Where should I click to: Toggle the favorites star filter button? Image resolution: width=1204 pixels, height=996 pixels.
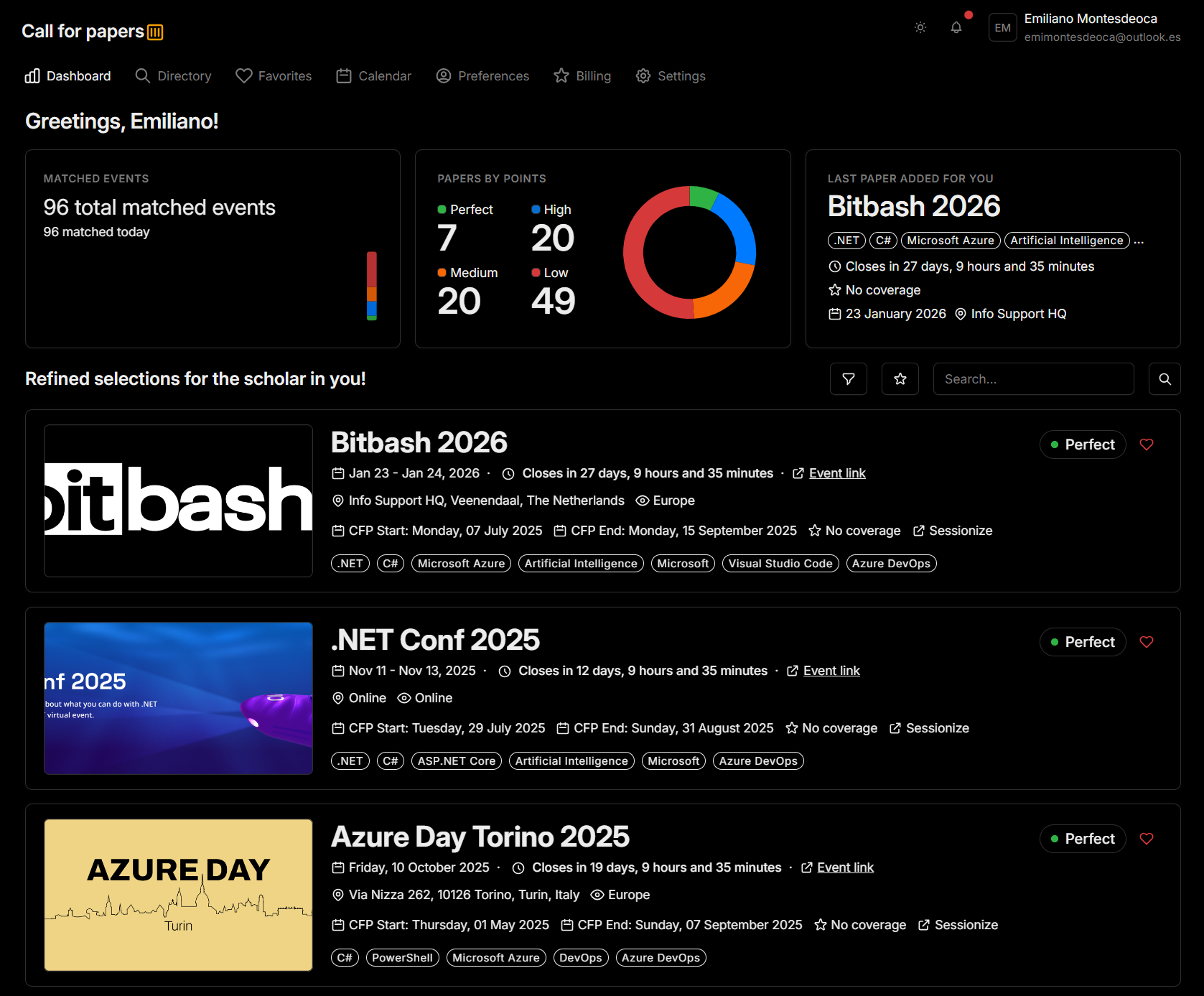(900, 379)
